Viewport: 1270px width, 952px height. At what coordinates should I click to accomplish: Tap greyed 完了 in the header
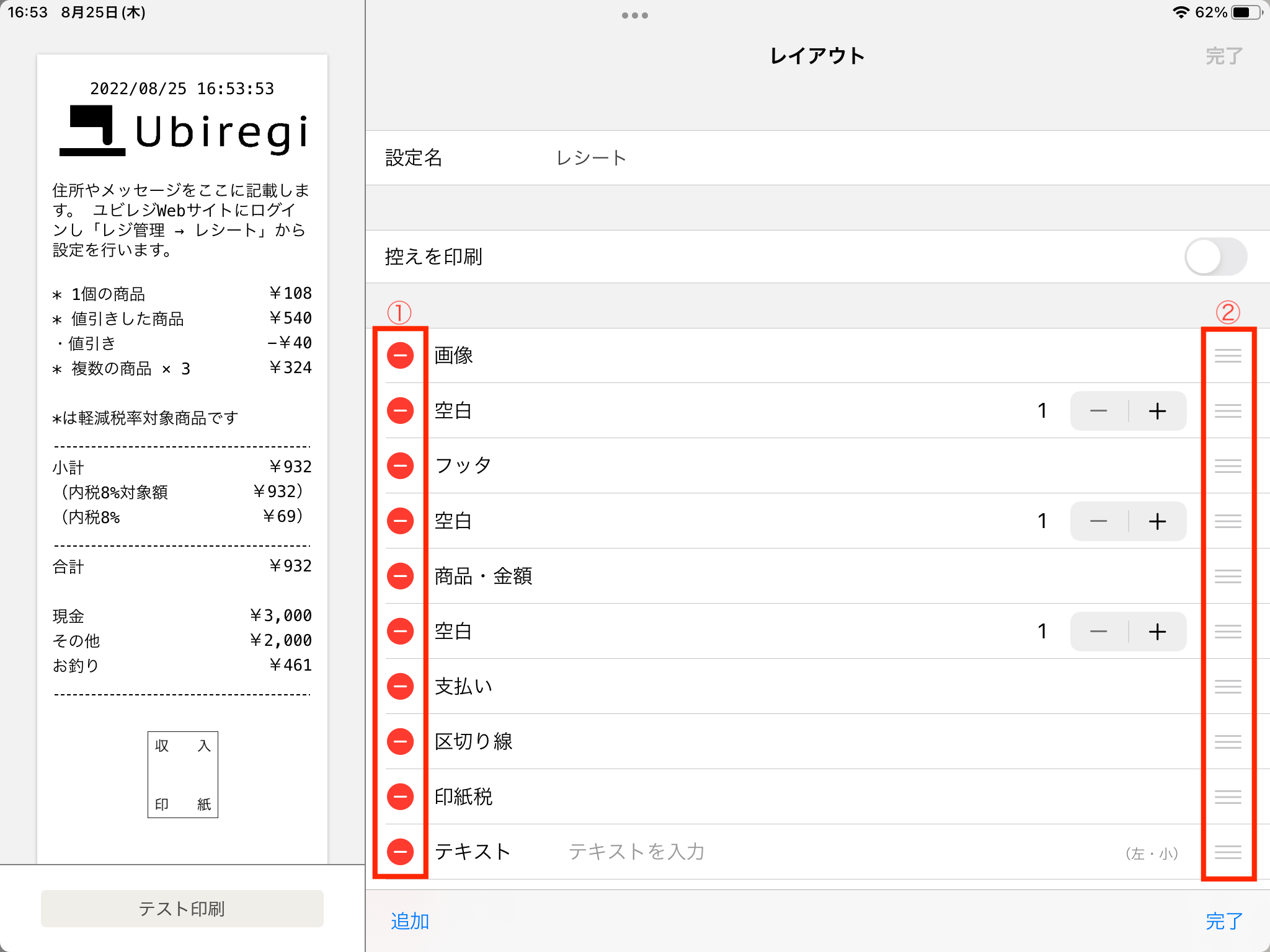1224,56
